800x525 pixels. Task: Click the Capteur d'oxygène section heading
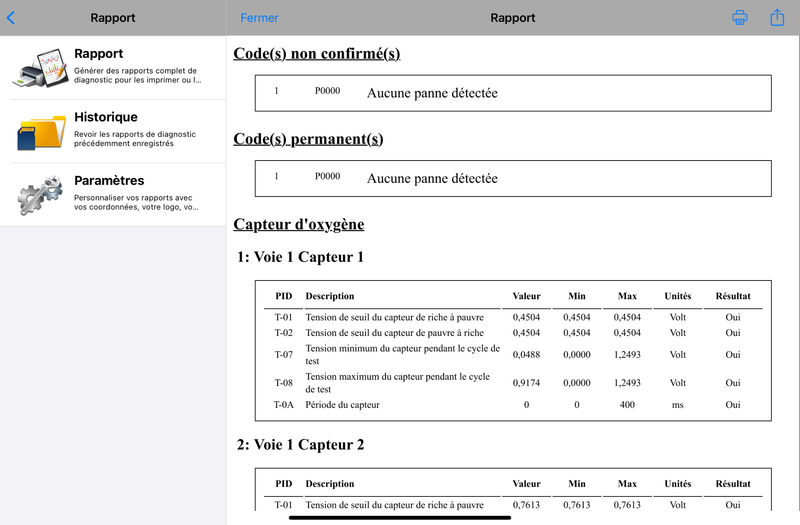click(x=298, y=224)
